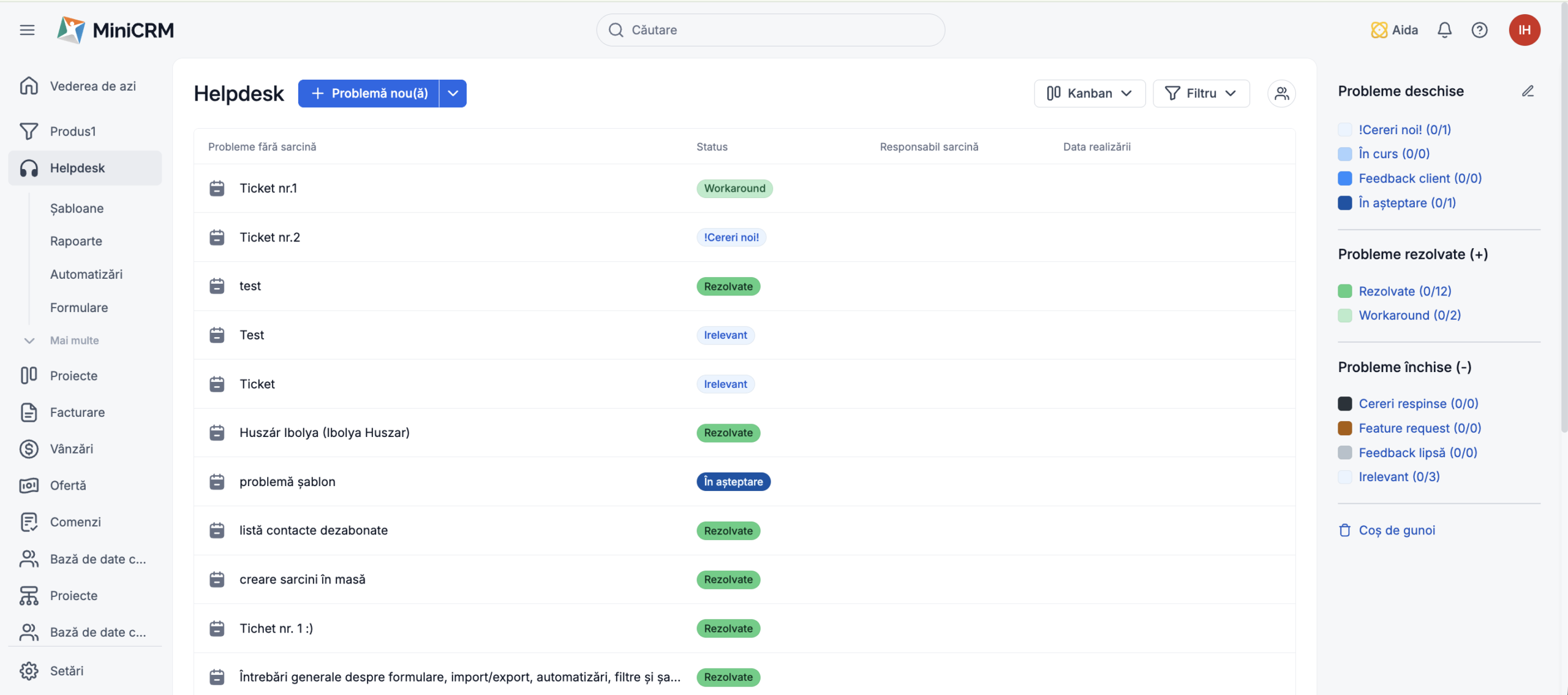Click the Cereri respinse dark color swatch
Viewport: 1568px width, 695px height.
1344,403
